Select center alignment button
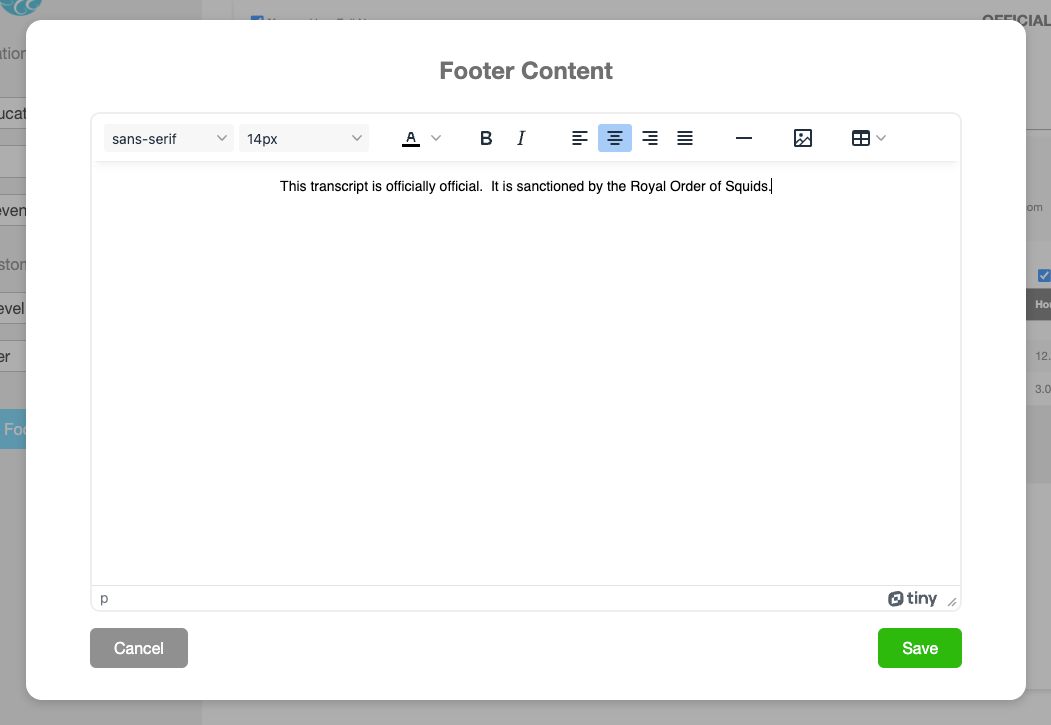 tap(615, 138)
